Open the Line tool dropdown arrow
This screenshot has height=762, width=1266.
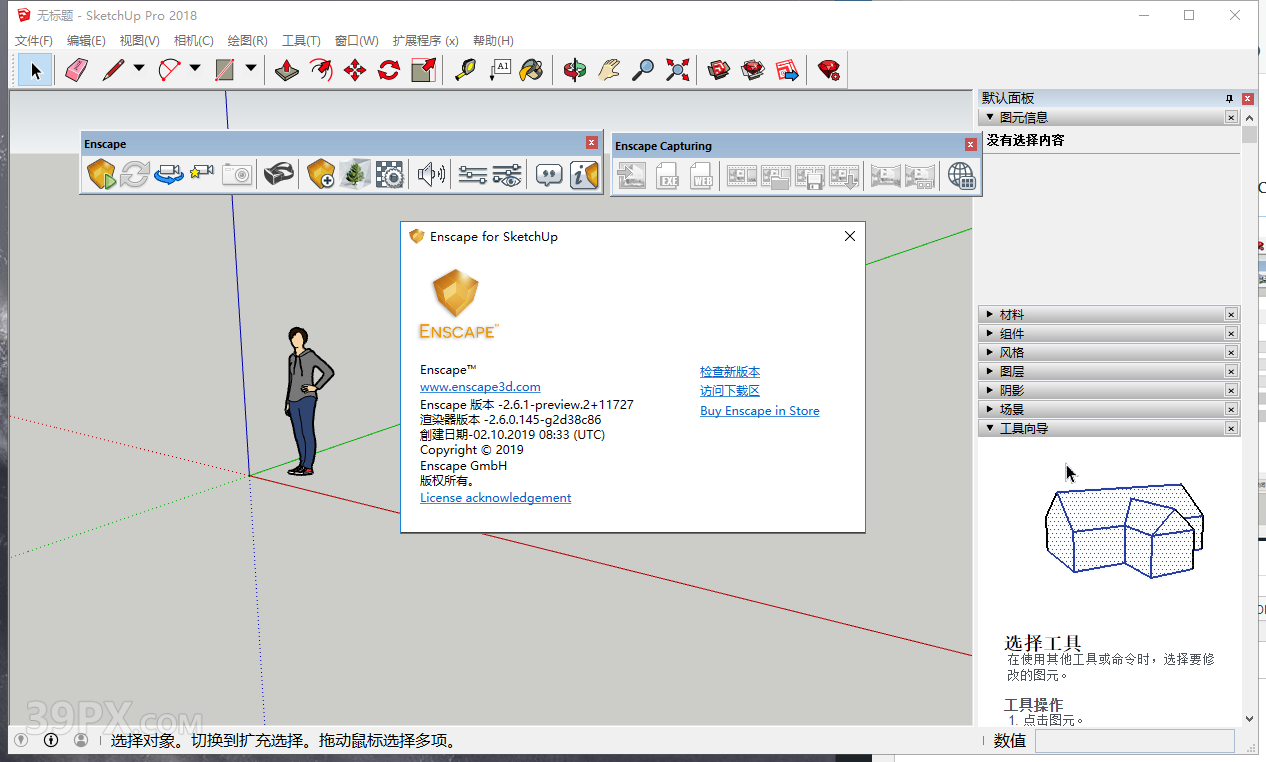(x=138, y=70)
